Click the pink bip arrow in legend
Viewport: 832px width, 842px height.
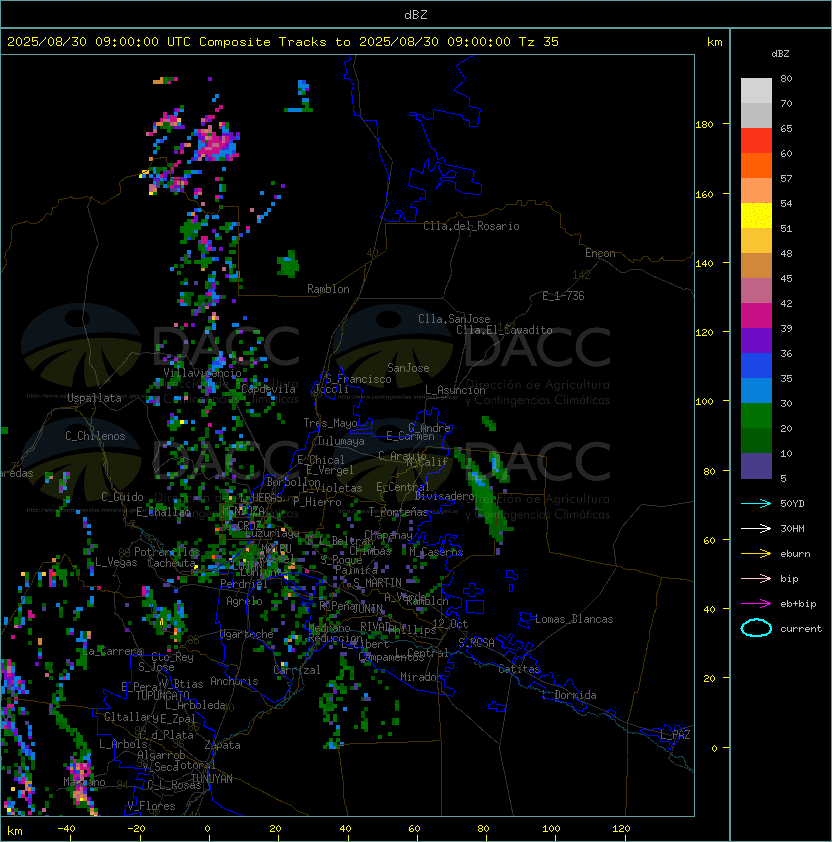tap(756, 578)
